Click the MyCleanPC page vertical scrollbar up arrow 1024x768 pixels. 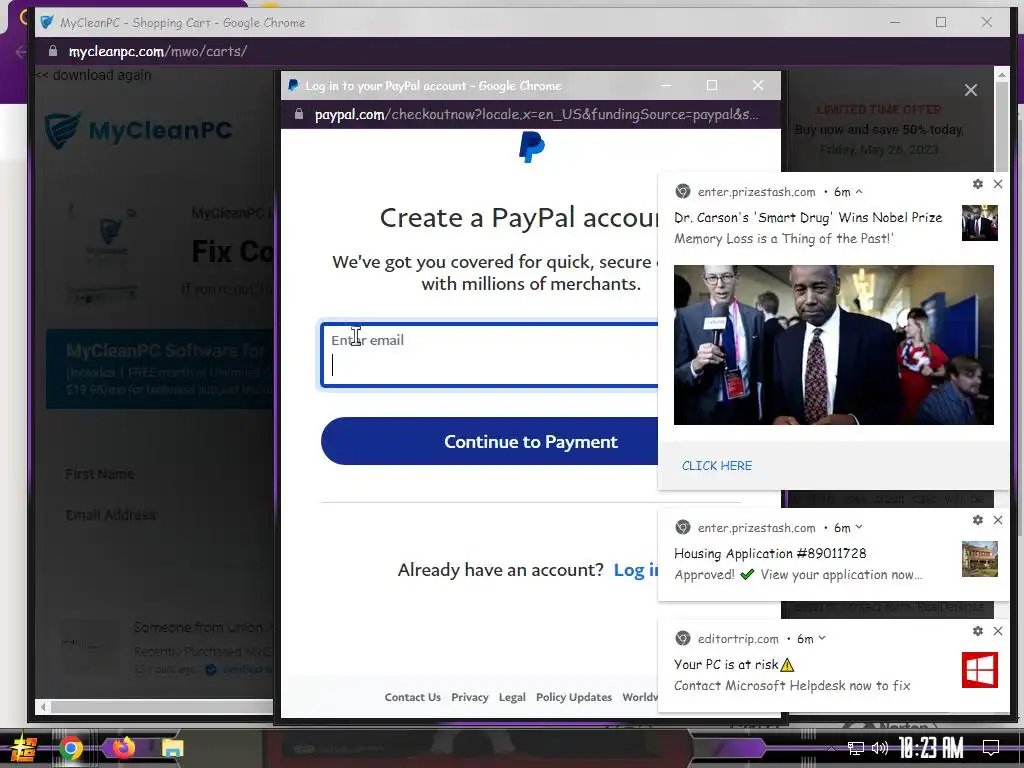pyautogui.click(x=1002, y=75)
